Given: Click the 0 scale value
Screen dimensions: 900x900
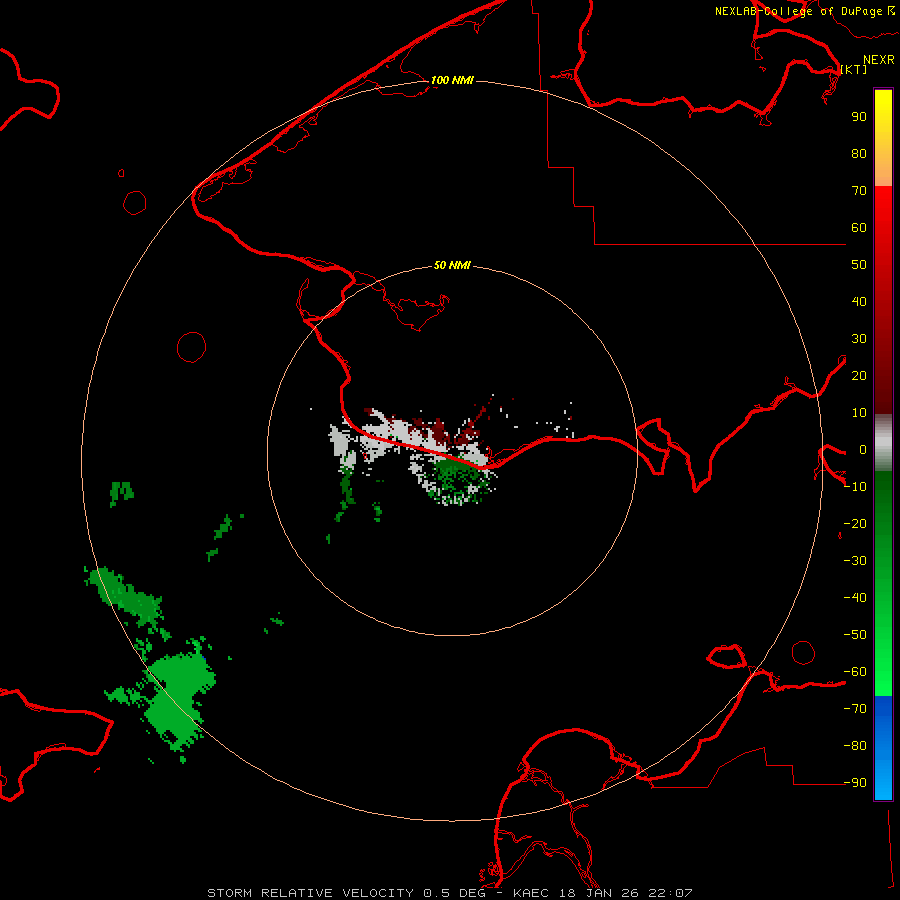Looking at the screenshot, I should 862,450.
